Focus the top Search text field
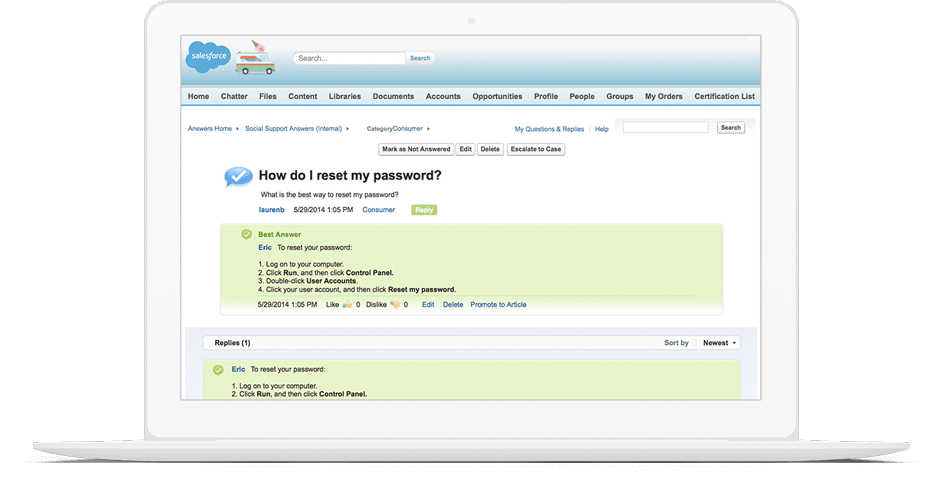Image resolution: width=945 pixels, height=500 pixels. pyautogui.click(x=350, y=58)
